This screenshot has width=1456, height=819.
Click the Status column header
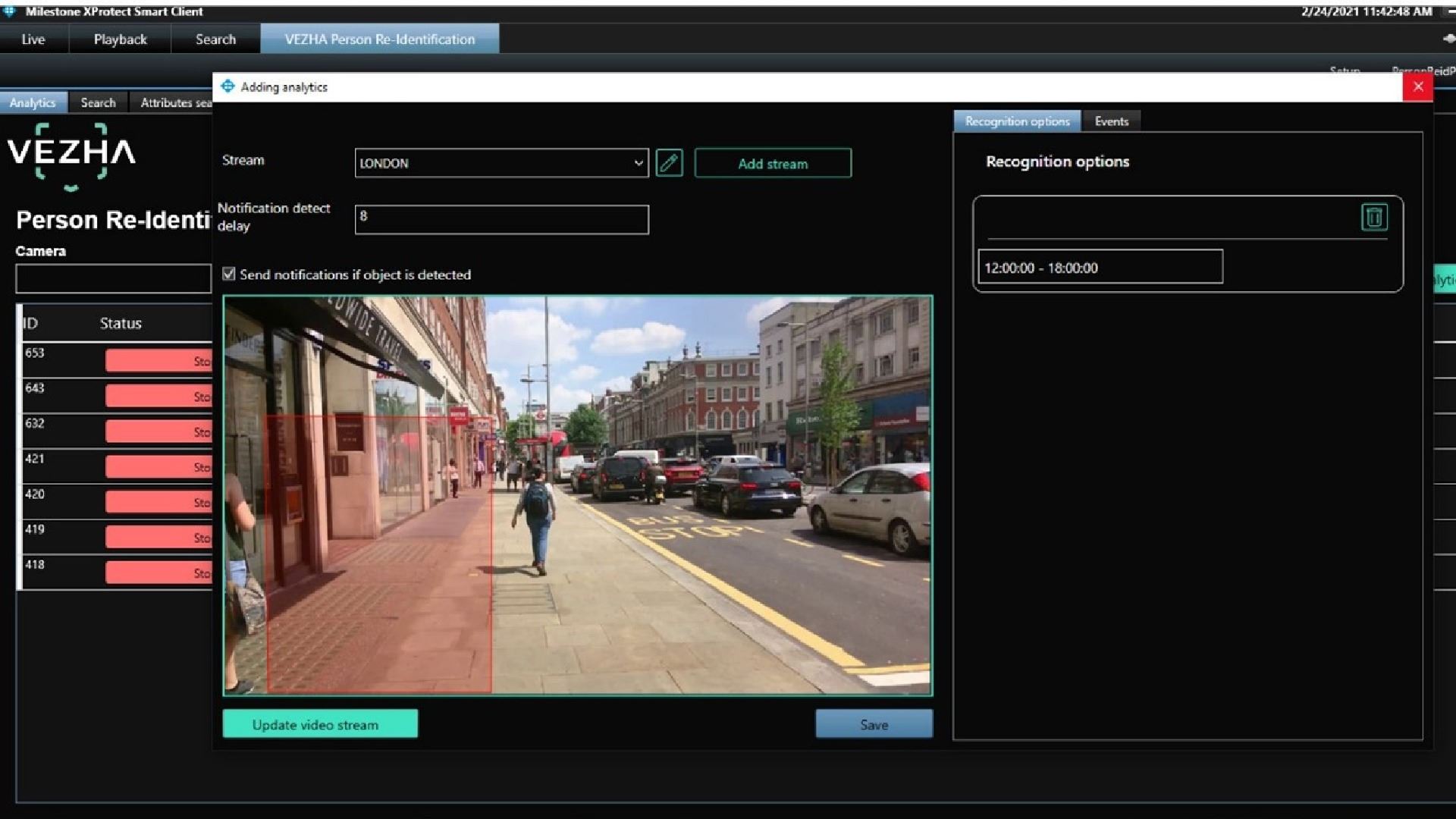point(121,323)
